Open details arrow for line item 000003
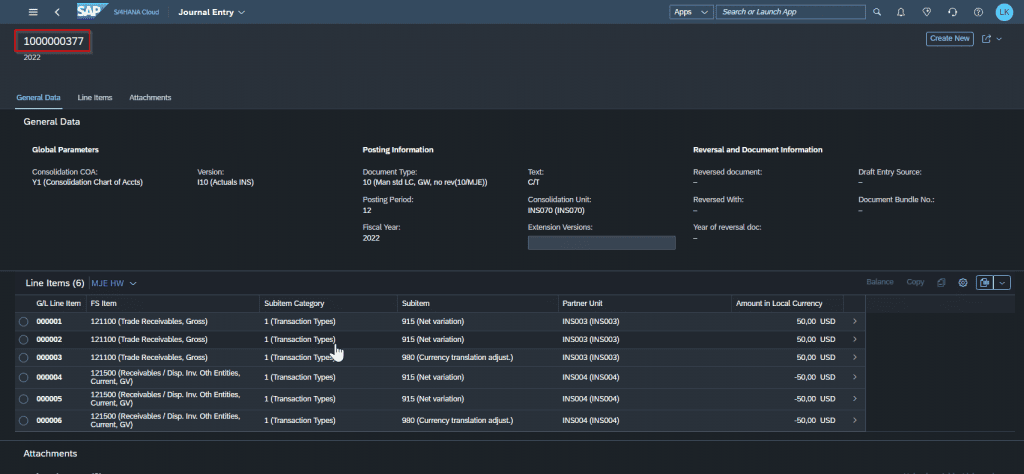The image size is (1024, 474). (855, 358)
